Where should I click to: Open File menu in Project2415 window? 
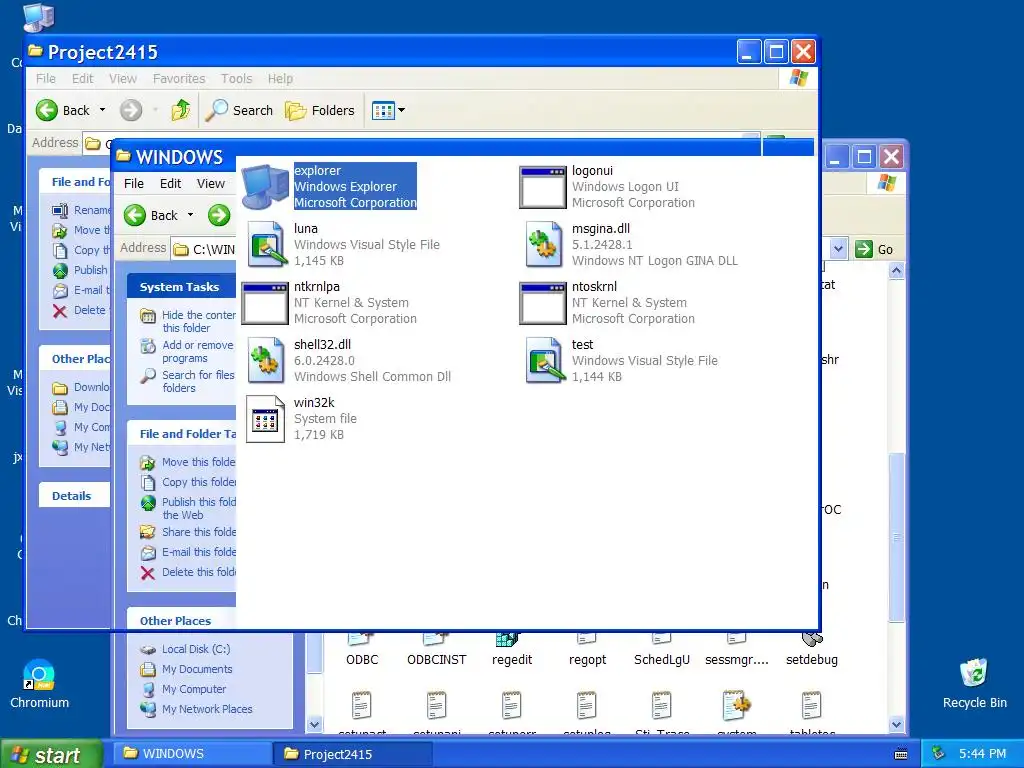(x=46, y=78)
